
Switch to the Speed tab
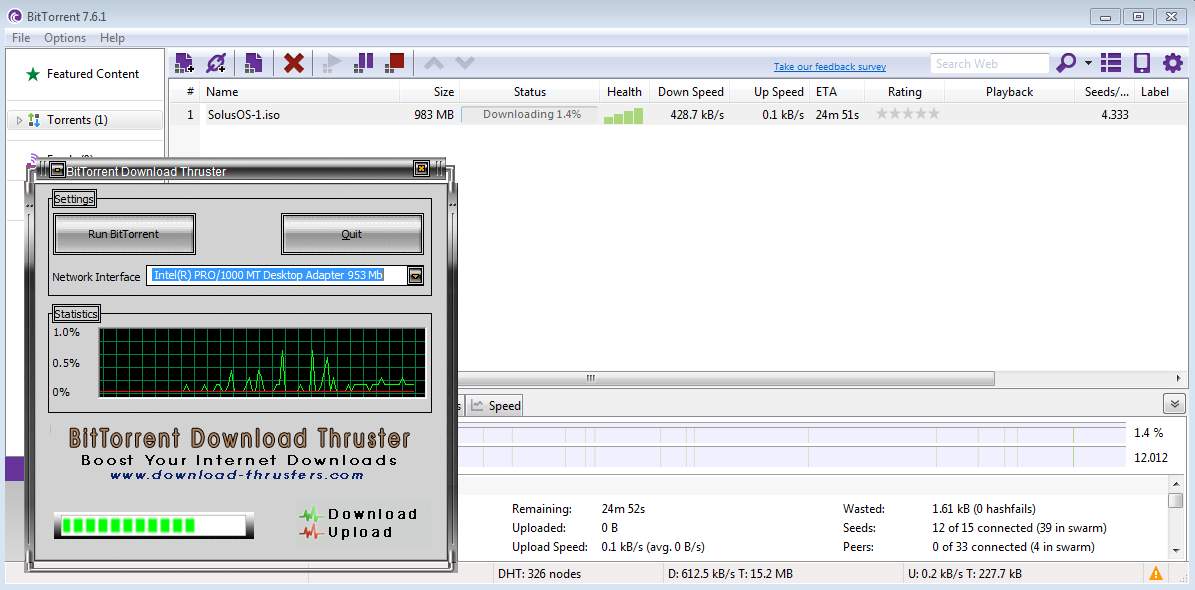(496, 405)
